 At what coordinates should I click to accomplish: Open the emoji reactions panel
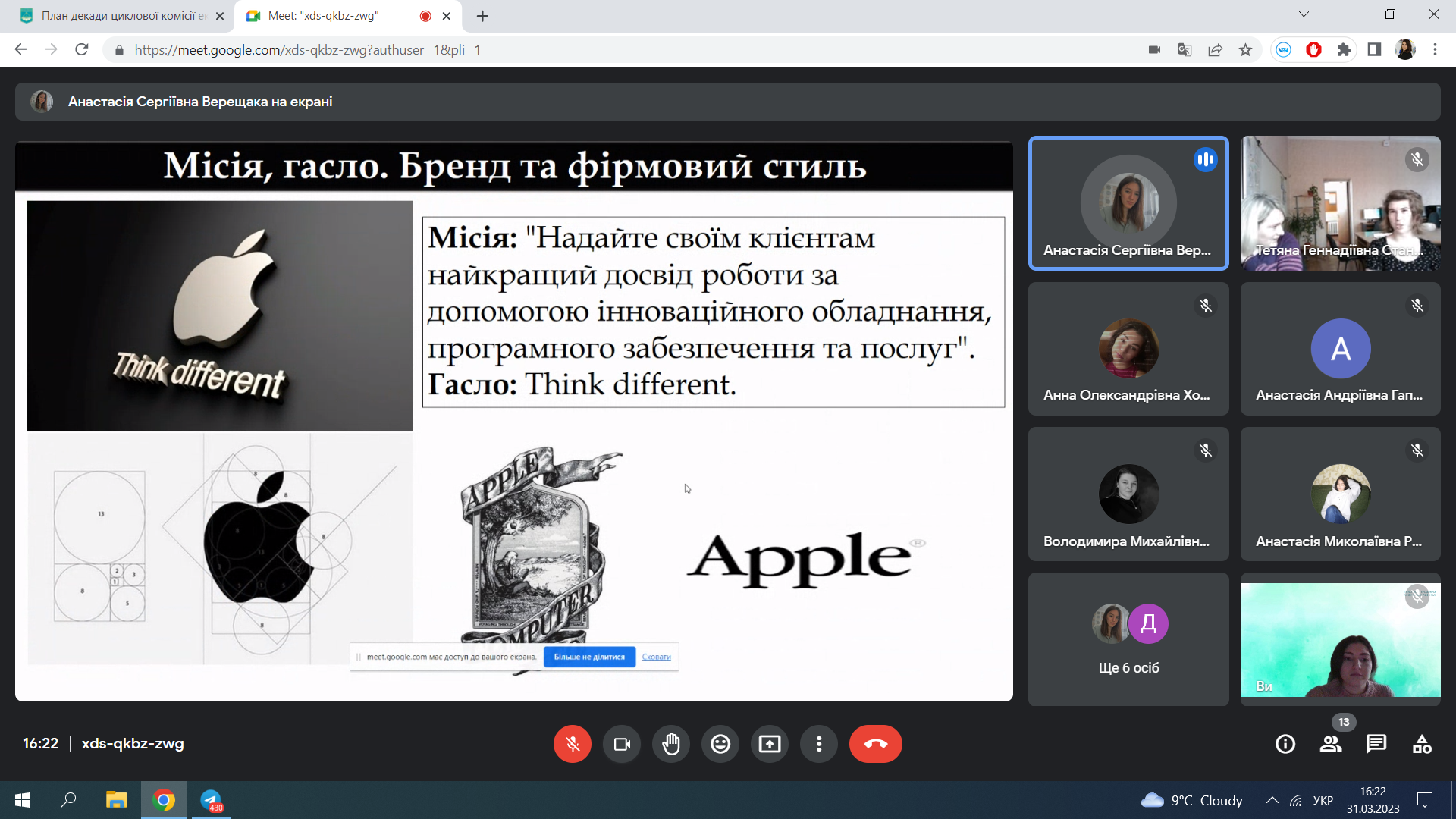pyautogui.click(x=720, y=744)
